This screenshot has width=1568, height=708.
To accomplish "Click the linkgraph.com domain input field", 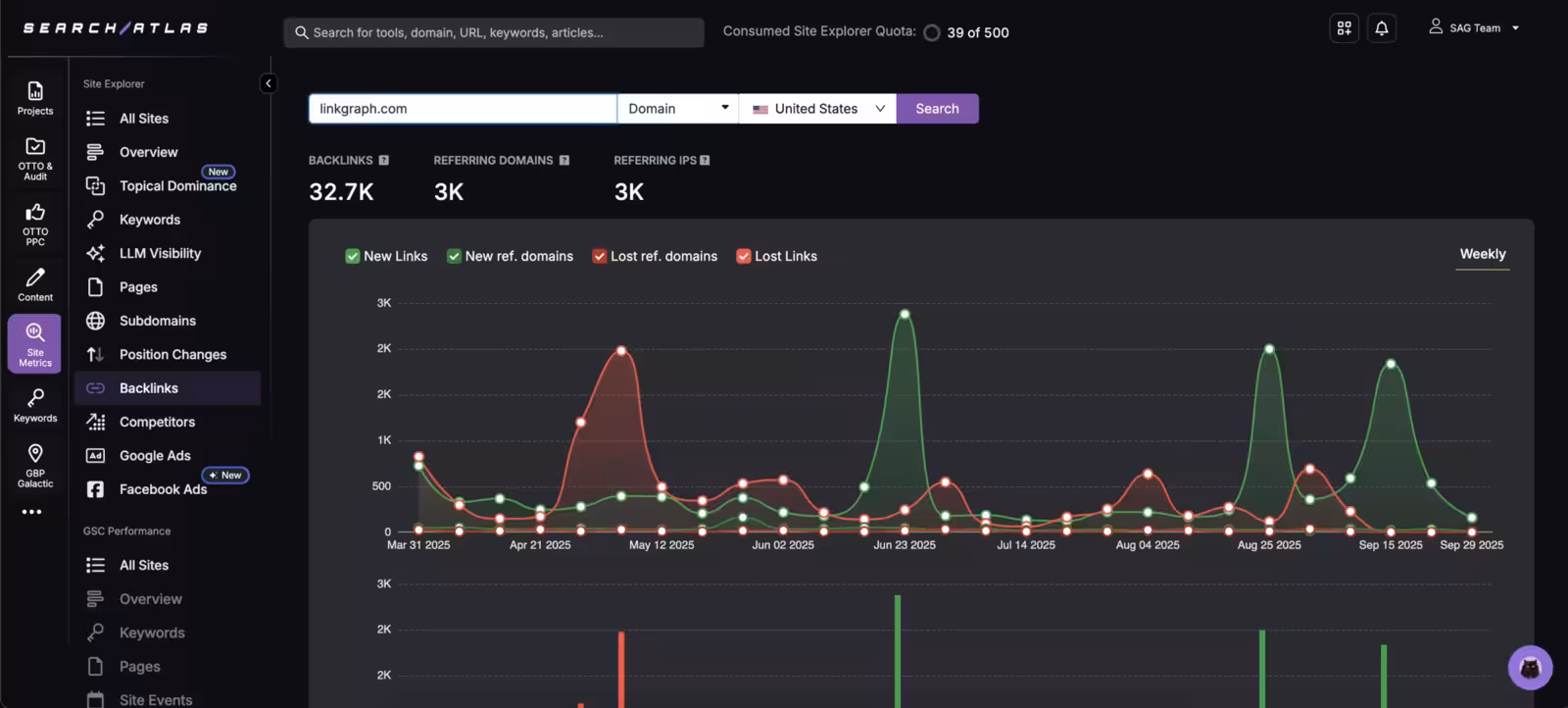I will 462,109.
